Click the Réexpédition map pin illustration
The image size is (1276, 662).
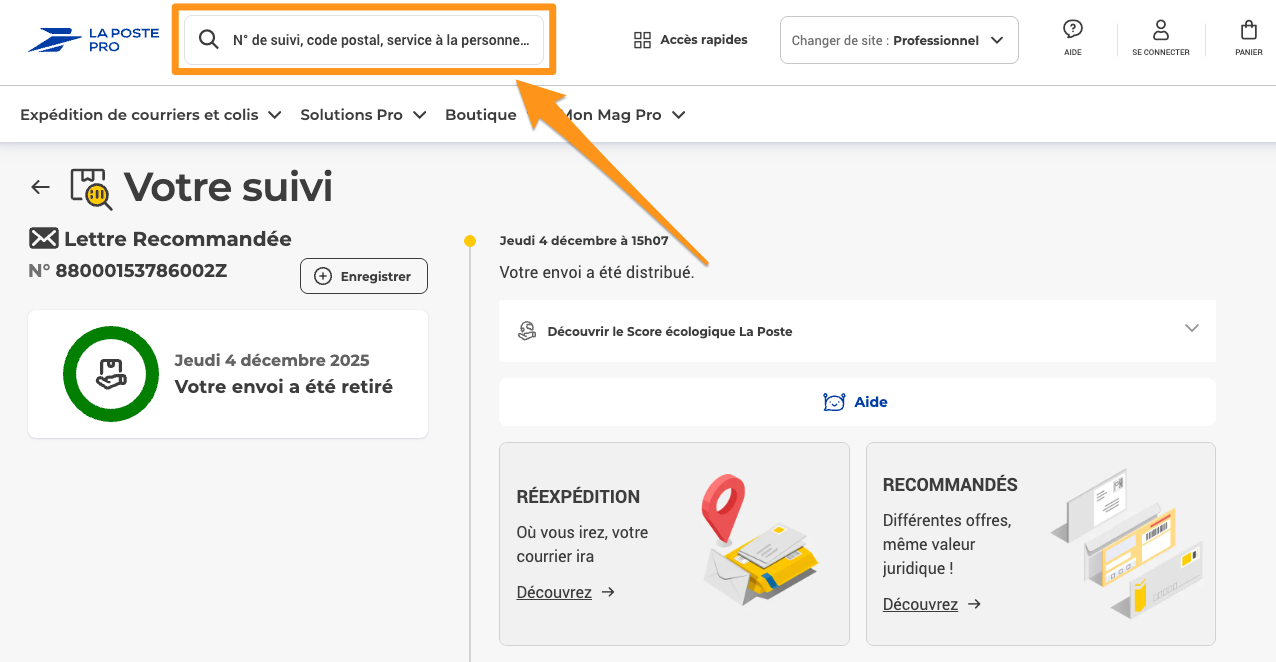click(x=760, y=541)
